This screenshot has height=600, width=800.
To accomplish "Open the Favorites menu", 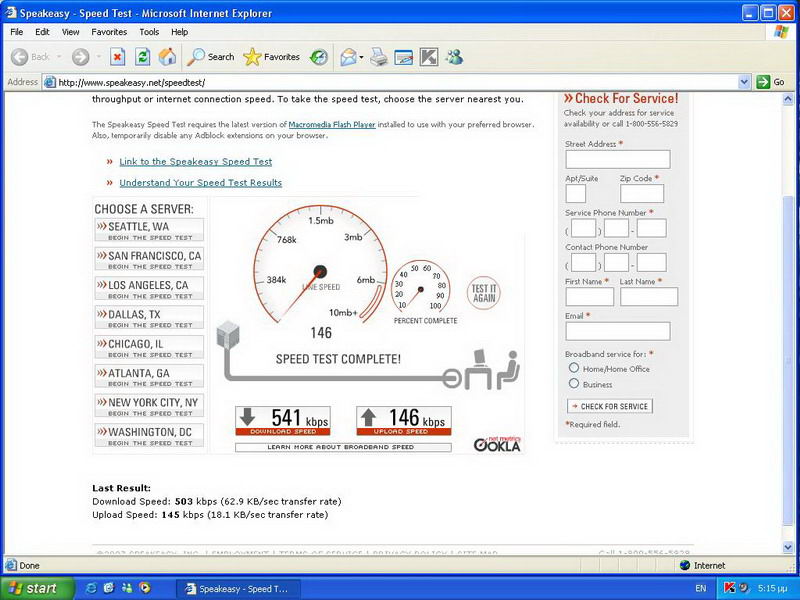I will (x=109, y=32).
